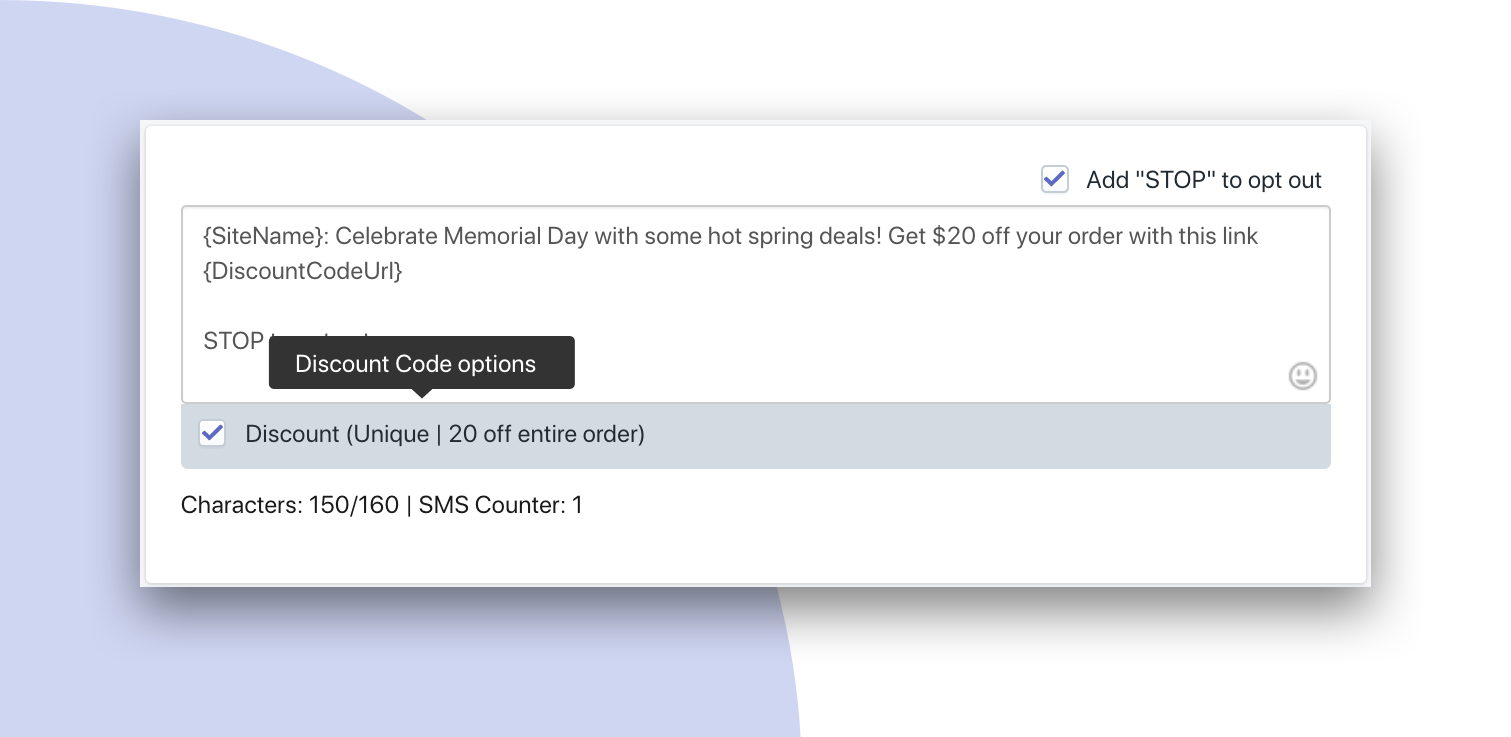Click the {SiteName} placeholder in the message

coord(265,237)
